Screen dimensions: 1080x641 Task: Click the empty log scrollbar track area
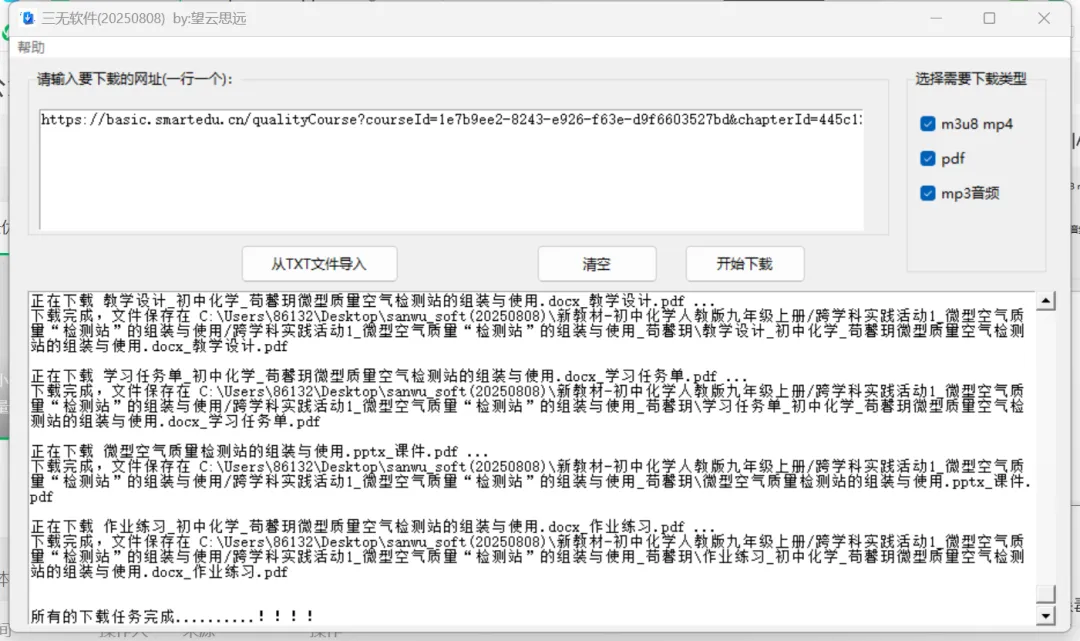coord(1046,450)
